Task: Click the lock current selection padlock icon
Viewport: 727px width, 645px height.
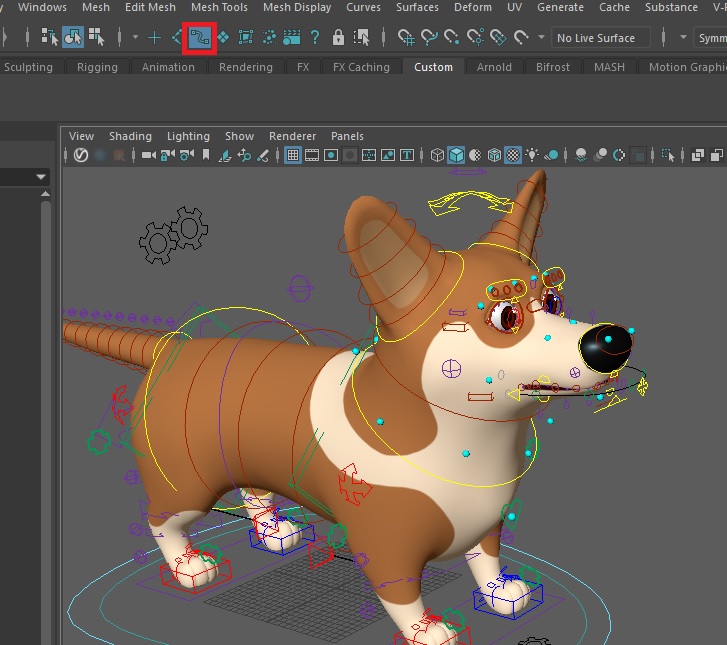Action: [338, 37]
